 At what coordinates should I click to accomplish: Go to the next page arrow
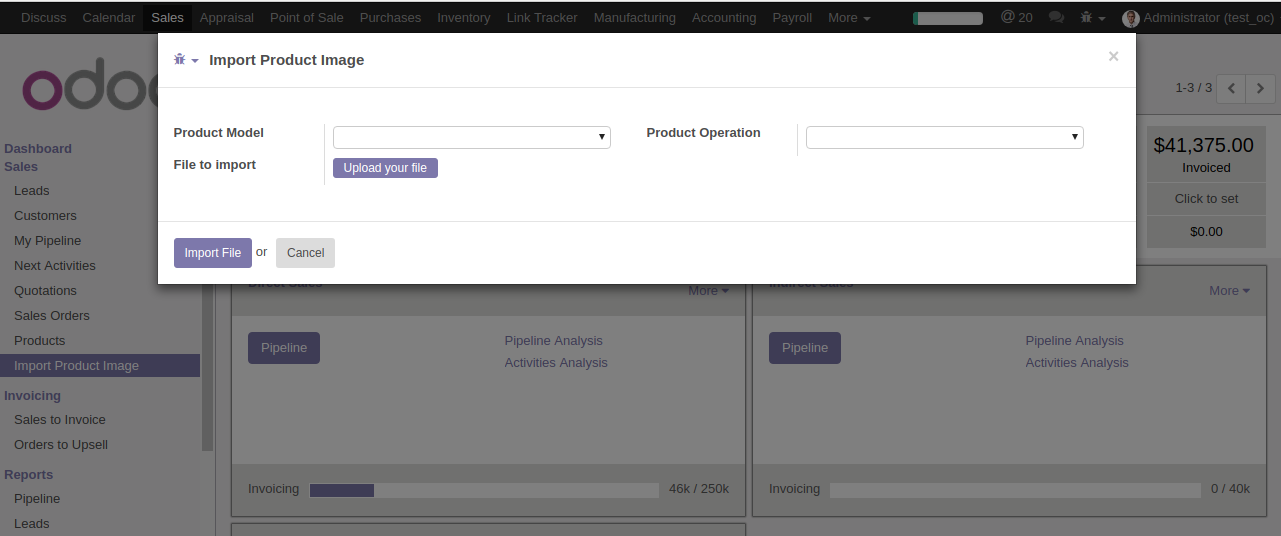[x=1260, y=88]
